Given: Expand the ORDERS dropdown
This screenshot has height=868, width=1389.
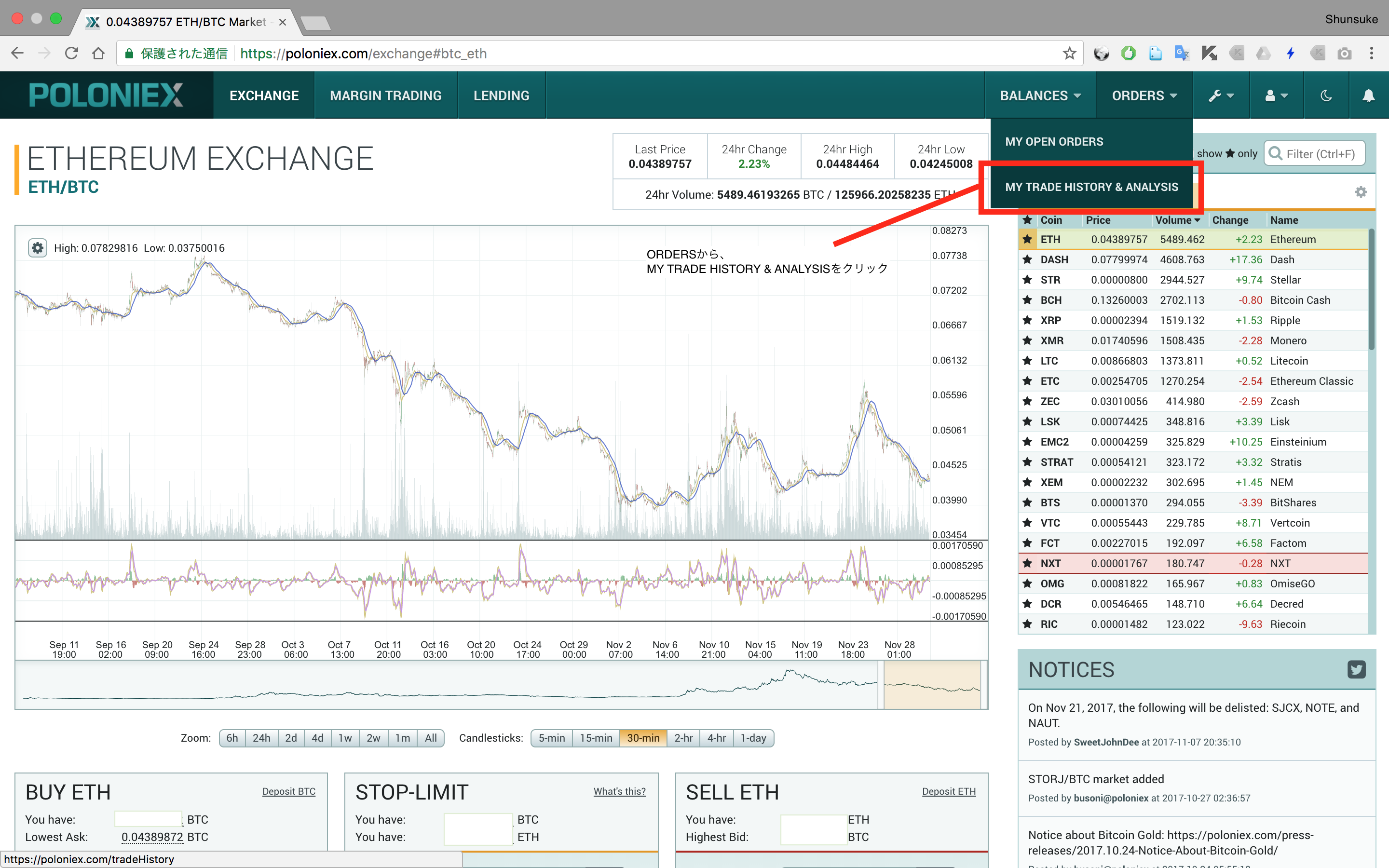Looking at the screenshot, I should 1144,96.
